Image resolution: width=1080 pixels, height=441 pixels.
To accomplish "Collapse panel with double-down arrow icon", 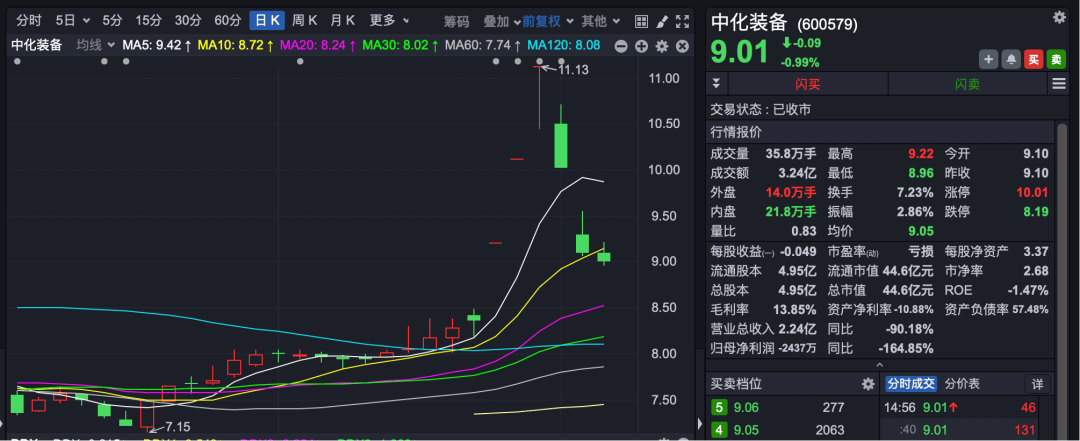I will point(716,84).
